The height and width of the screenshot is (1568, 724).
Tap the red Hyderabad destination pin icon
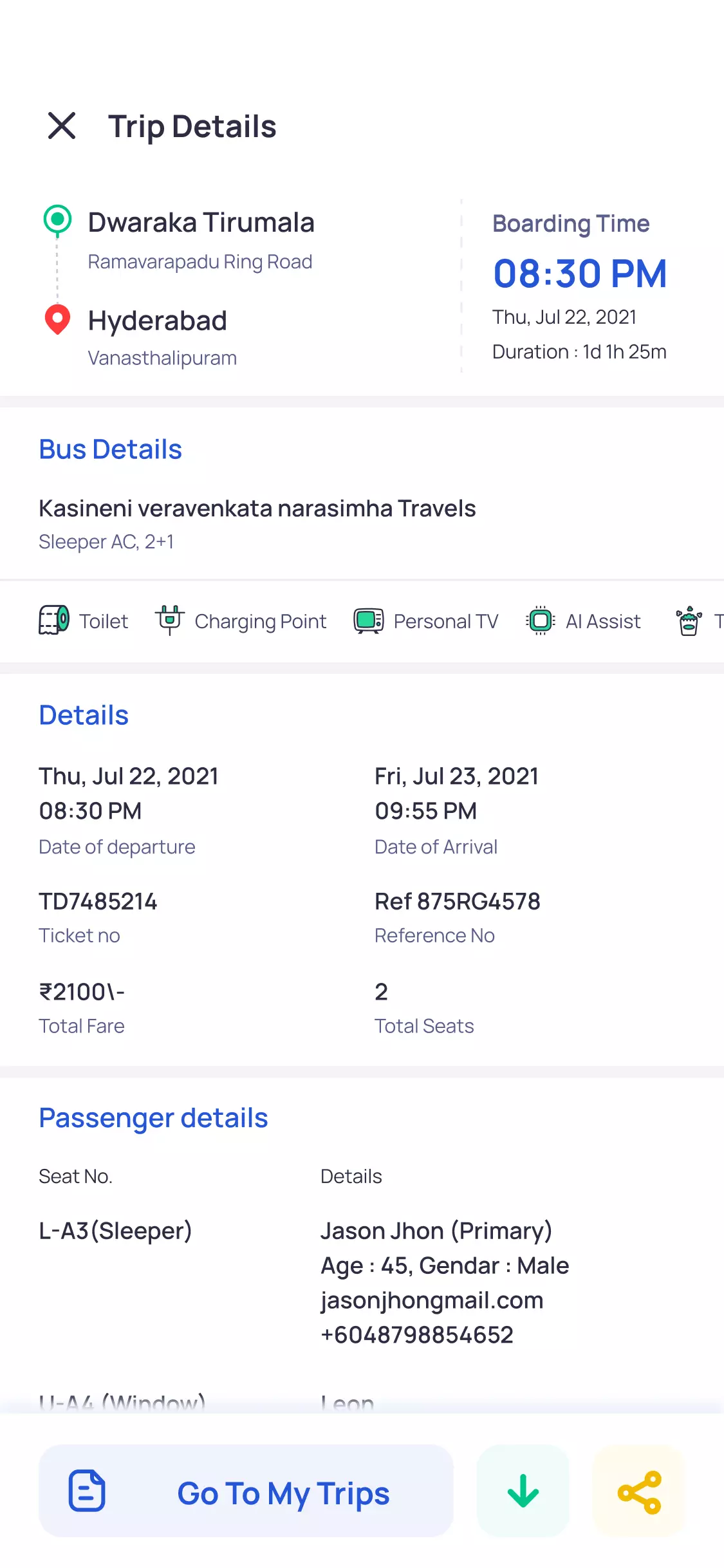(x=57, y=319)
